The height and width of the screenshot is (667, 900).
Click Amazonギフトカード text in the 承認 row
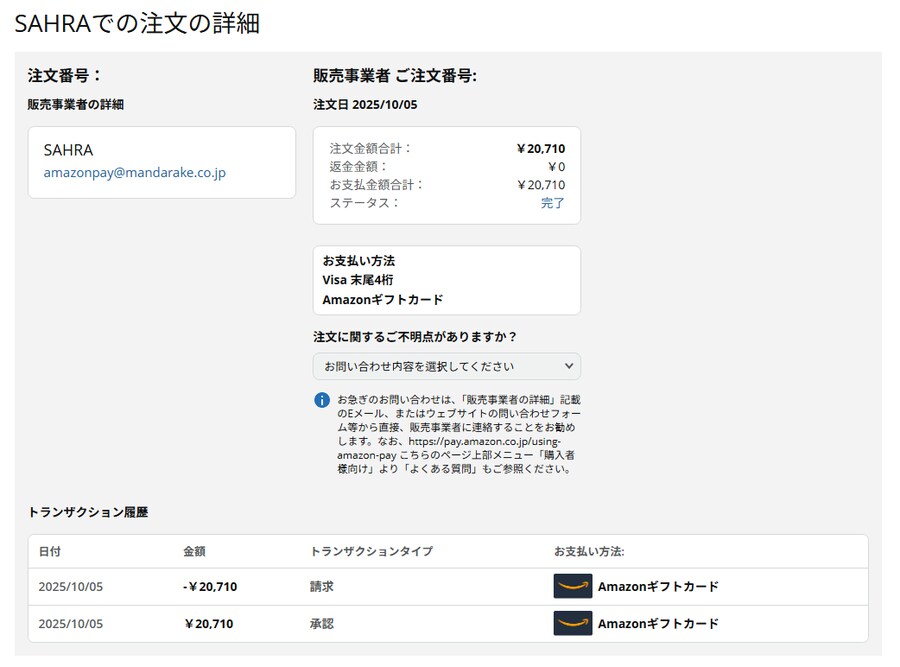point(658,623)
